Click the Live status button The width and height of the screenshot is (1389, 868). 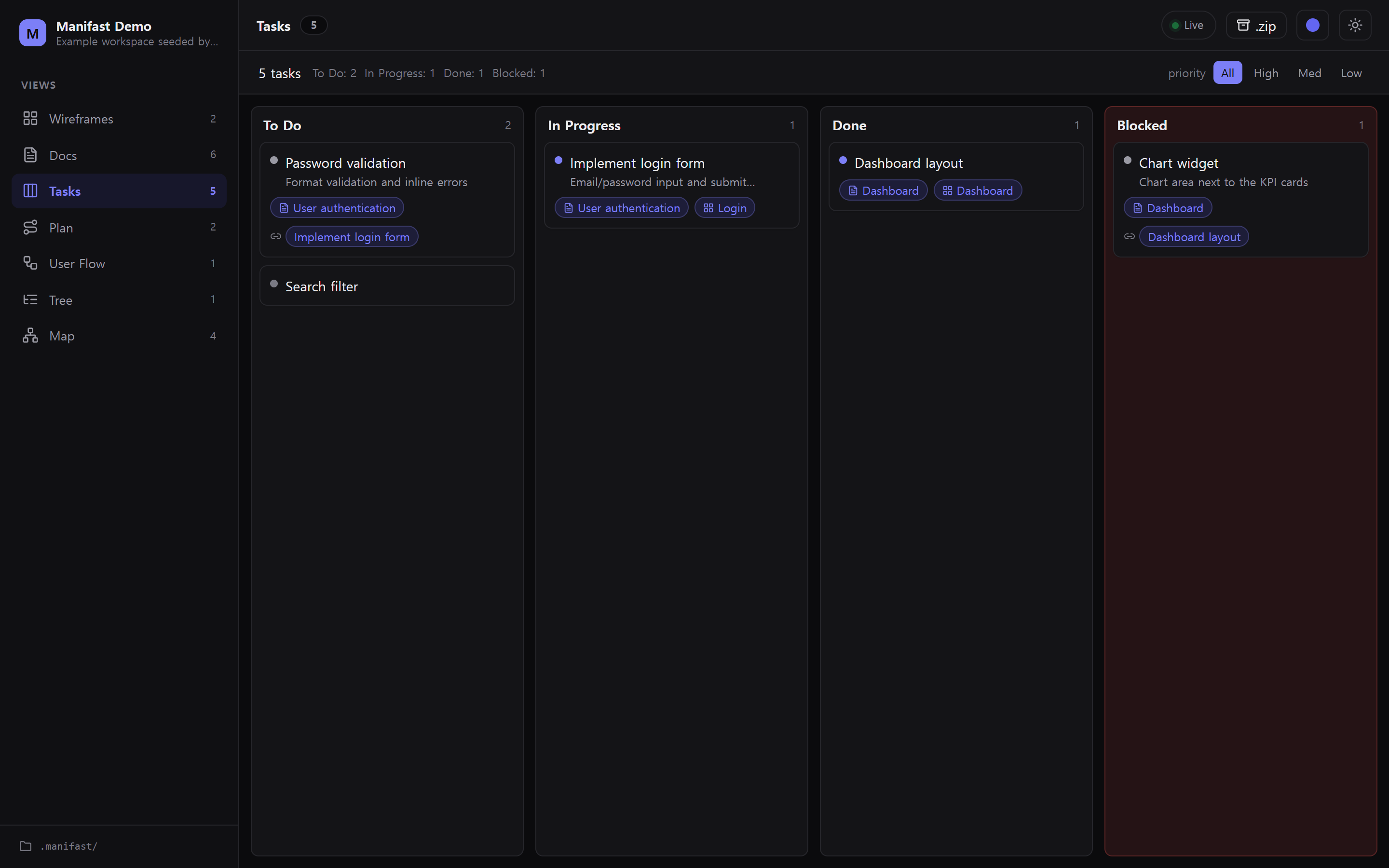point(1188,25)
